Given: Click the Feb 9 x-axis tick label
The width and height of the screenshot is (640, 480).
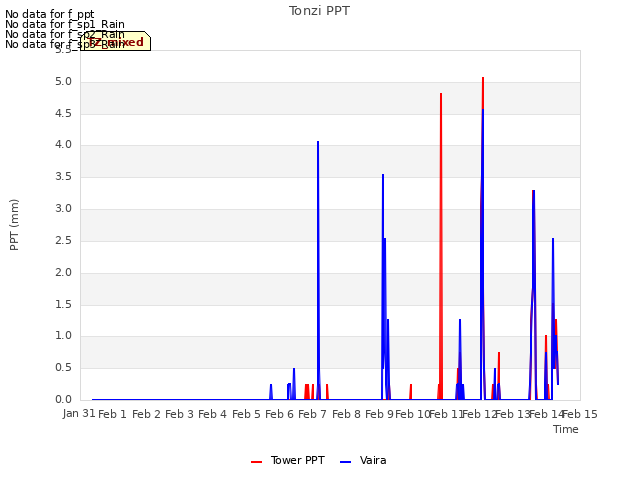Looking at the screenshot, I should click(380, 414).
